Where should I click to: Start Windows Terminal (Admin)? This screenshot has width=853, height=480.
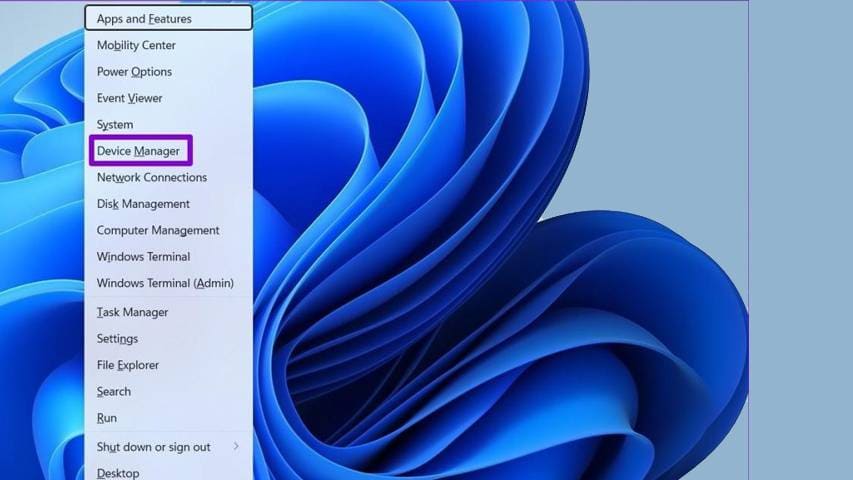pyautogui.click(x=169, y=283)
